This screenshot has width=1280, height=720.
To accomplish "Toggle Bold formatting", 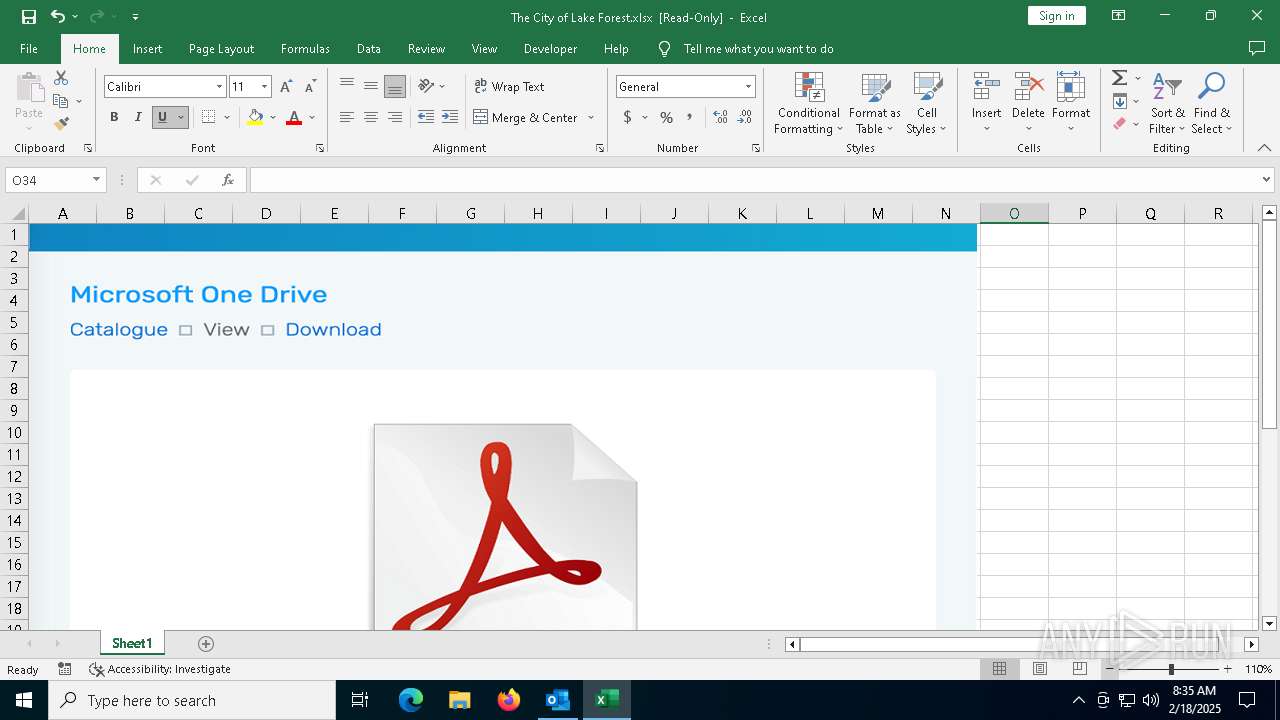I will pyautogui.click(x=114, y=117).
